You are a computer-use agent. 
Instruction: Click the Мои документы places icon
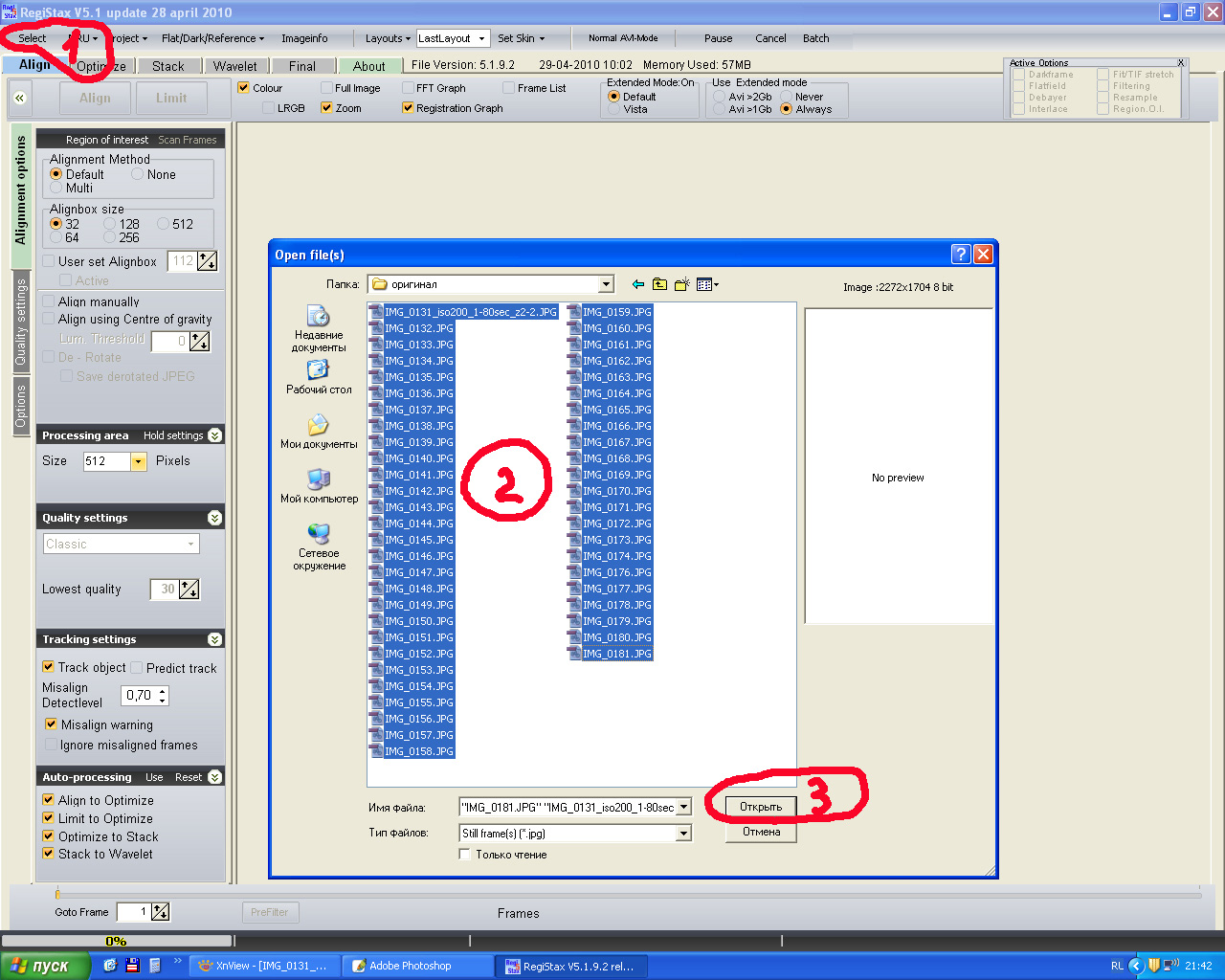[x=319, y=431]
